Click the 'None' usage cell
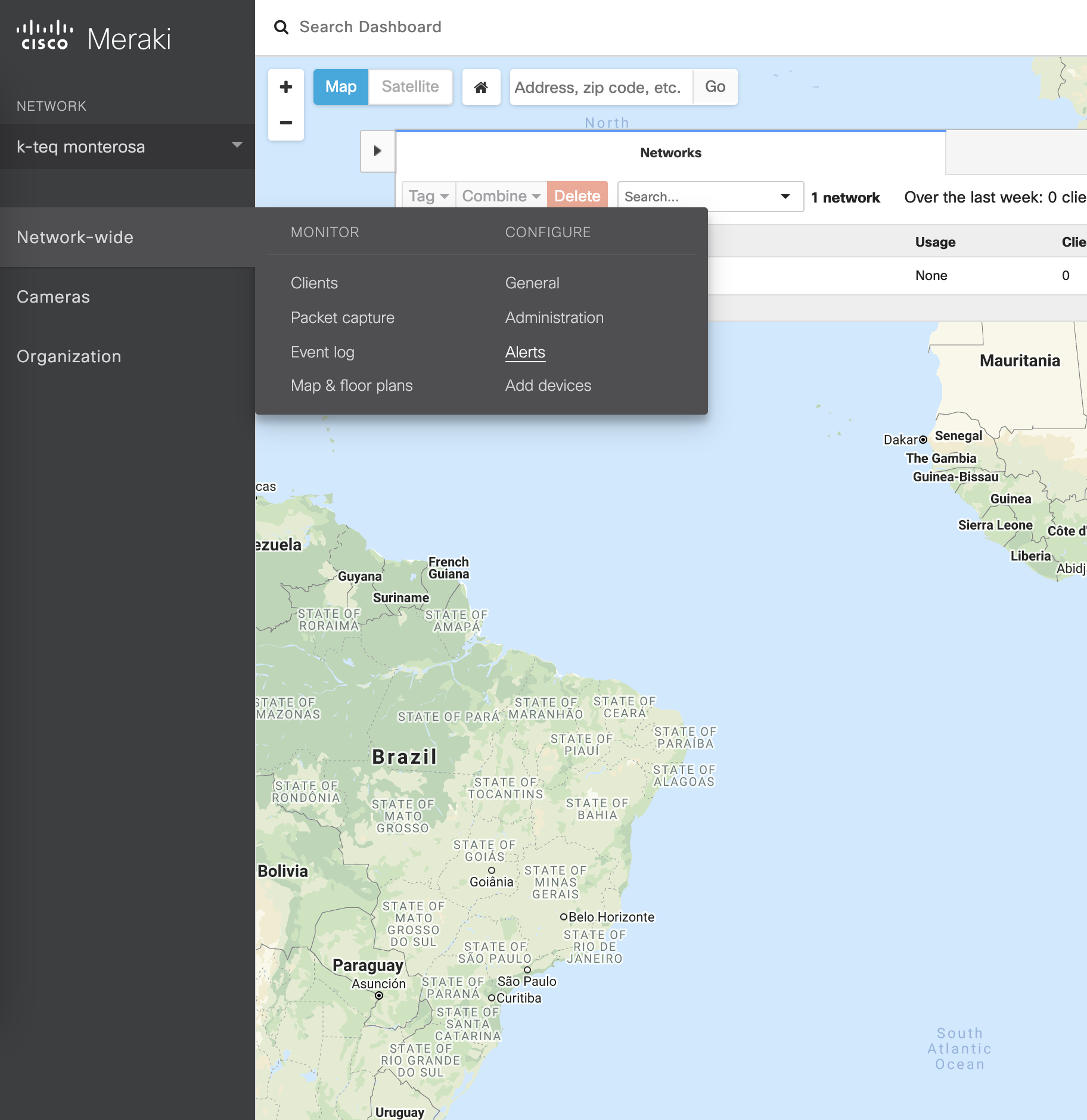The height and width of the screenshot is (1120, 1087). 931,275
